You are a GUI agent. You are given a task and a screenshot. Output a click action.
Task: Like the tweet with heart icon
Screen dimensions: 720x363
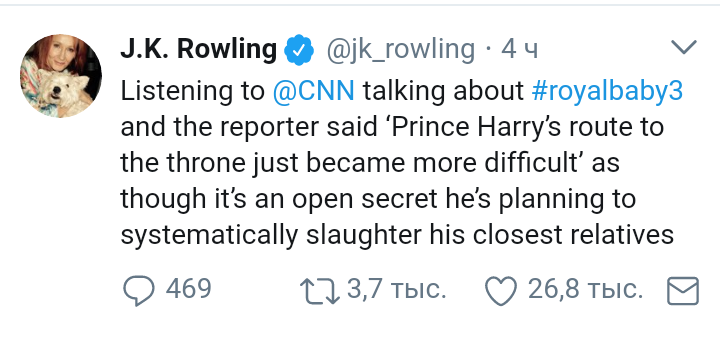pos(501,291)
